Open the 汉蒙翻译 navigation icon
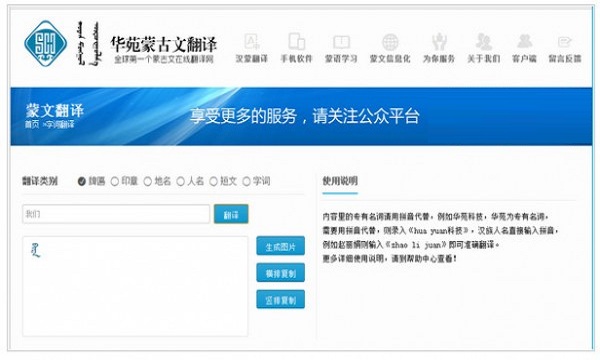Viewport: 600px width, 360px height. click(252, 41)
